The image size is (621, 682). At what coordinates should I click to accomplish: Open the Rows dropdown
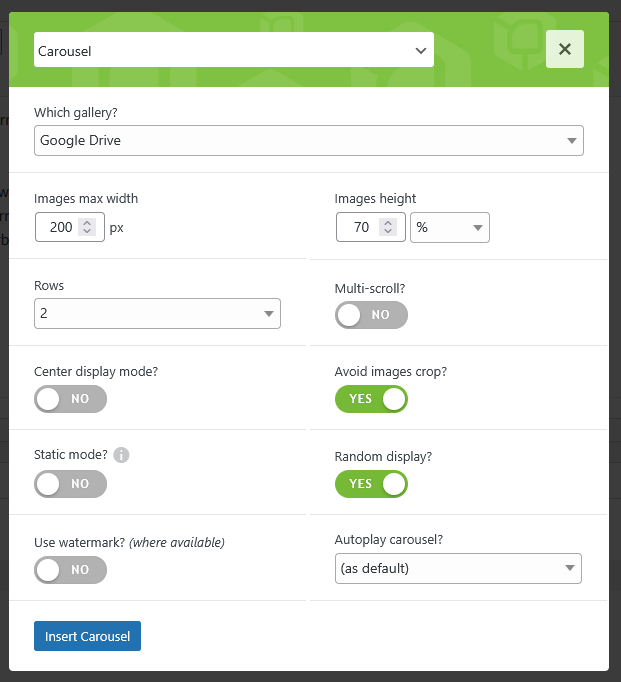pos(157,314)
